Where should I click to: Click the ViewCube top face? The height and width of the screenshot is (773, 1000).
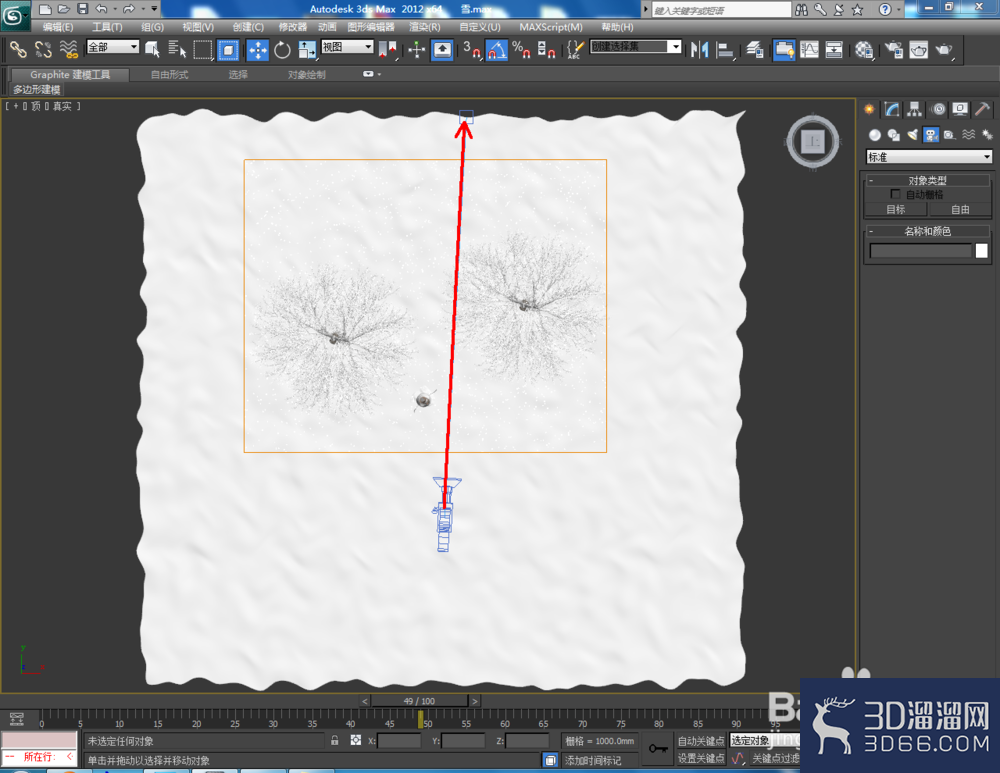coord(812,142)
